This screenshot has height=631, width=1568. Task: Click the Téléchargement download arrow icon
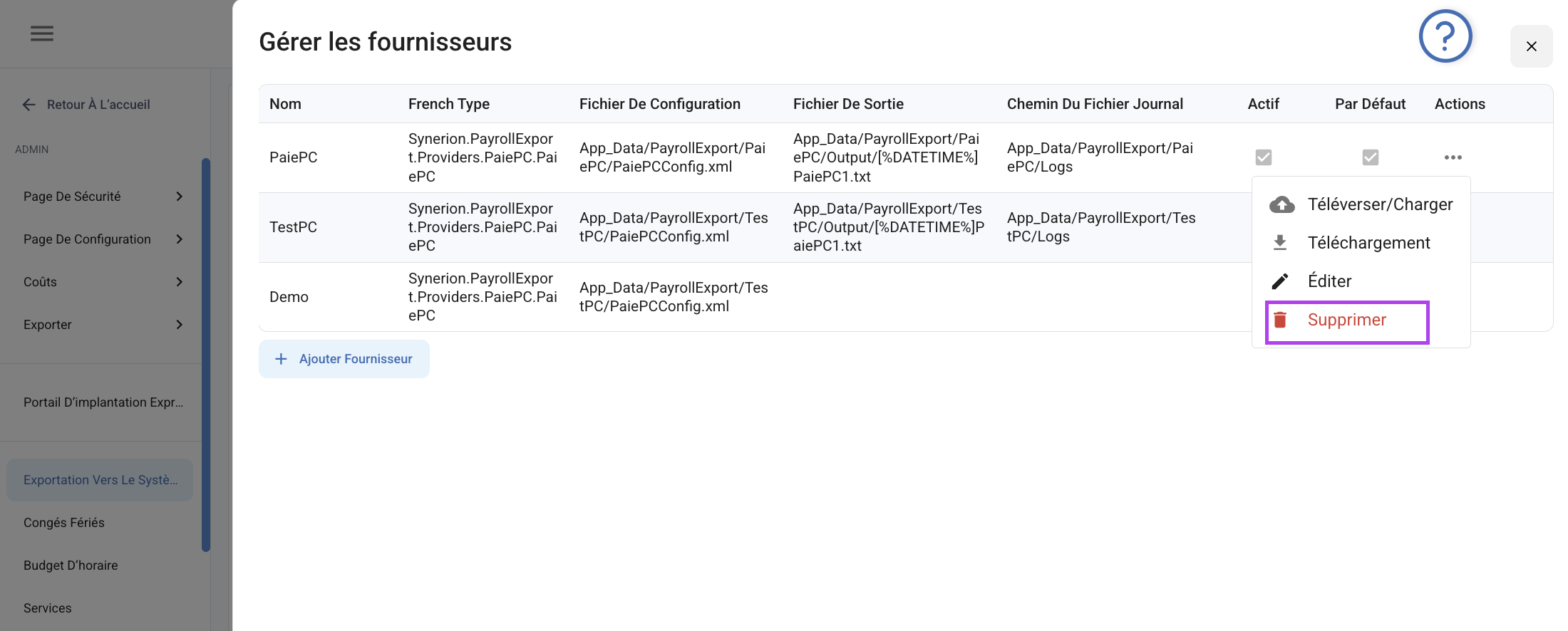point(1280,243)
